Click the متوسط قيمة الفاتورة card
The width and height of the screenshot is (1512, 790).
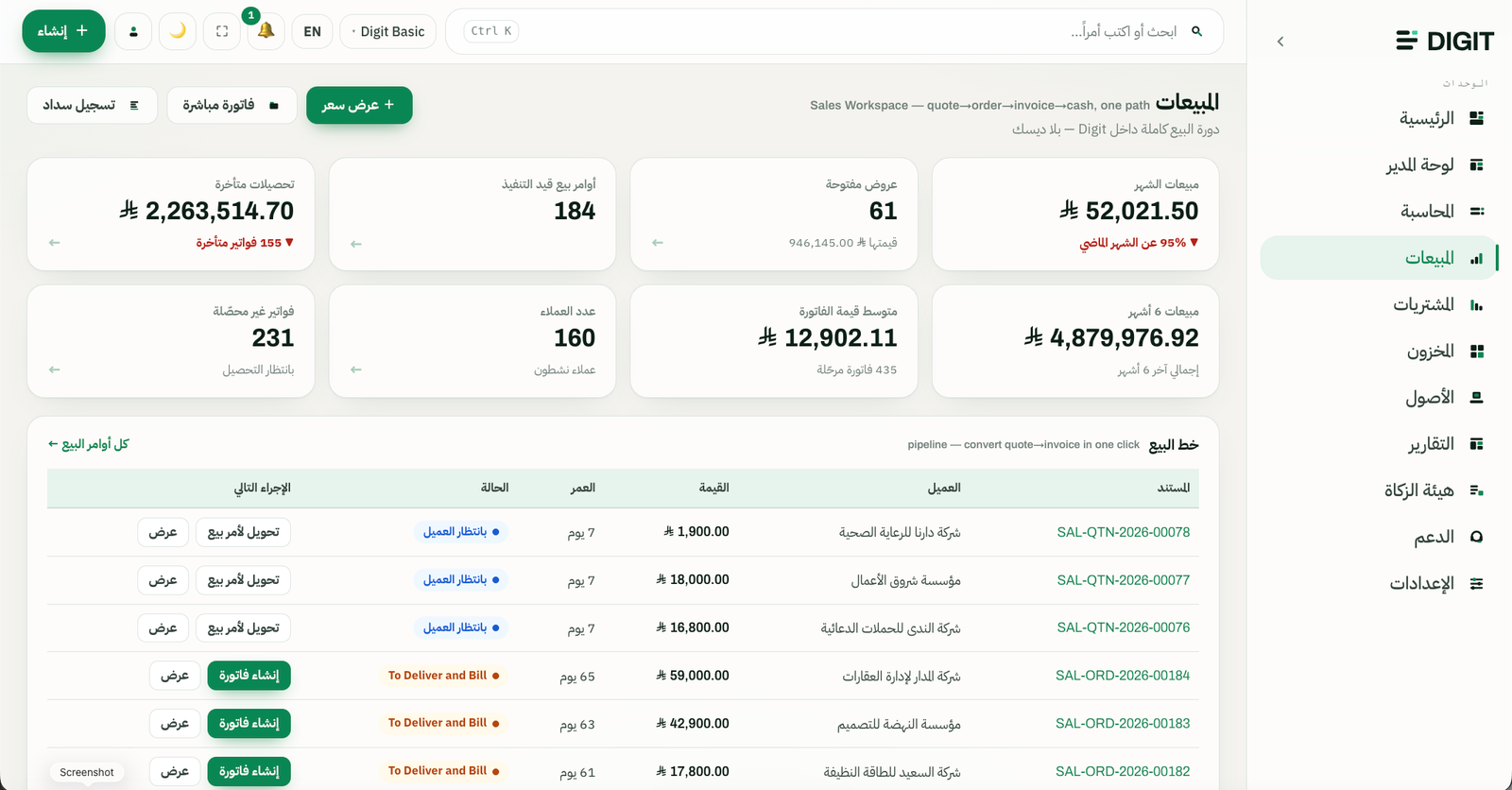pos(774,341)
